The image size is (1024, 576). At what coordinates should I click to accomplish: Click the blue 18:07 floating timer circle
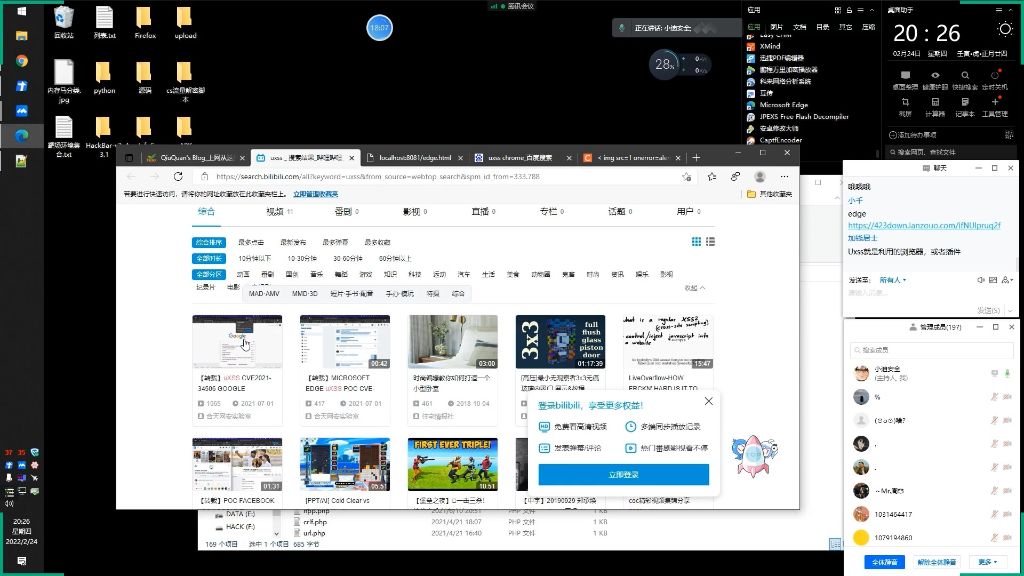[x=379, y=28]
